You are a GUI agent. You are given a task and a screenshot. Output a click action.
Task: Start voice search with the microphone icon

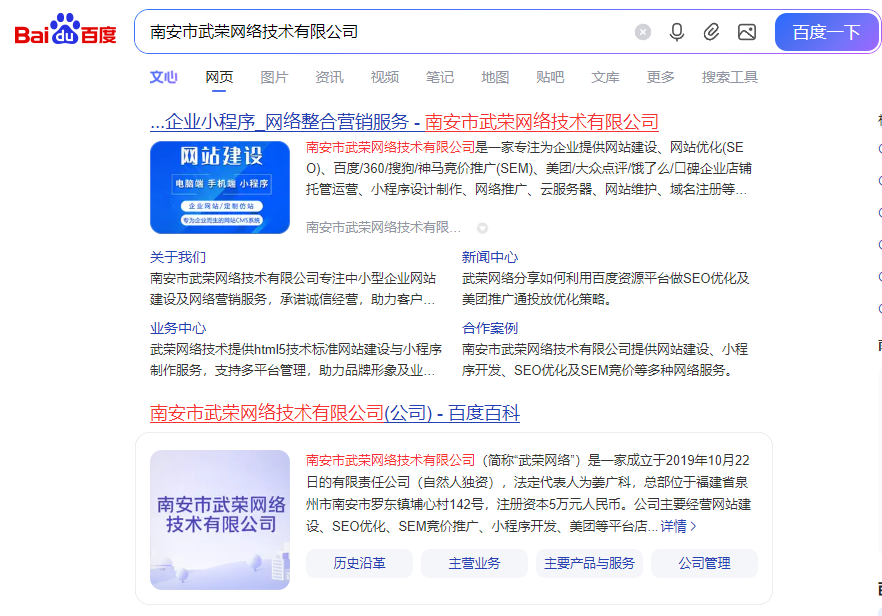677,32
